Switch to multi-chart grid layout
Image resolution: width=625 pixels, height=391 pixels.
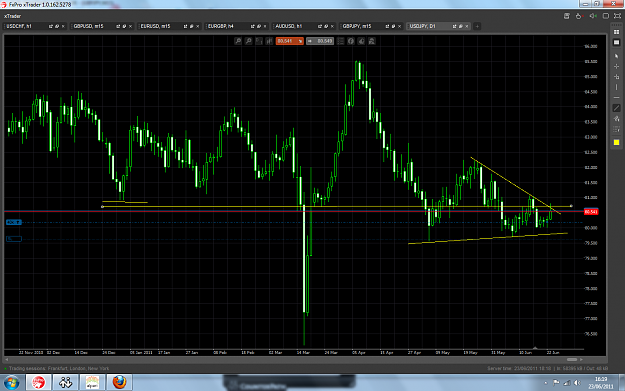(617, 32)
